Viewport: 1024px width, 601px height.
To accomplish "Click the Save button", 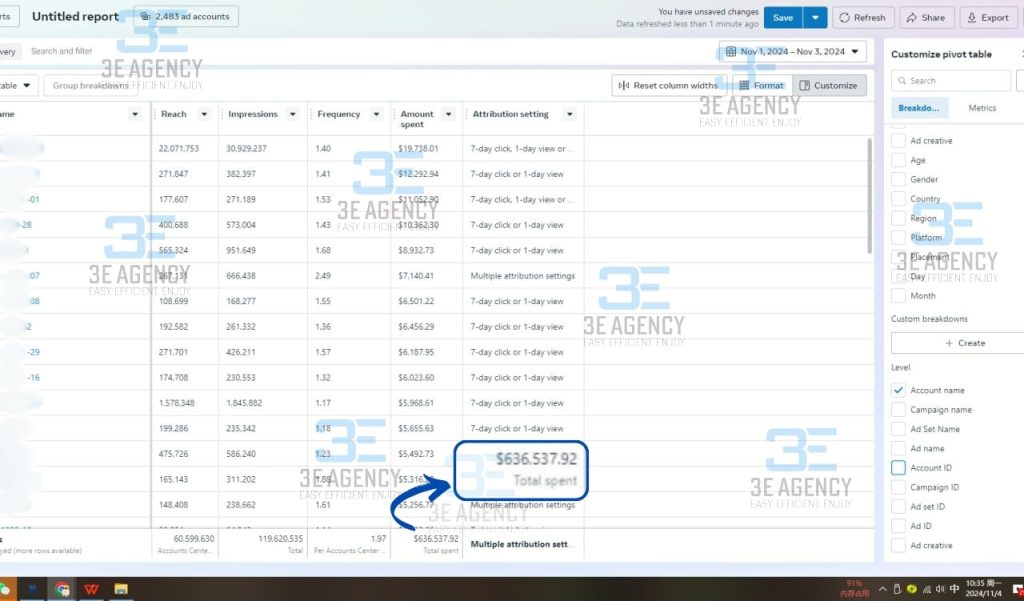I will 783,18.
